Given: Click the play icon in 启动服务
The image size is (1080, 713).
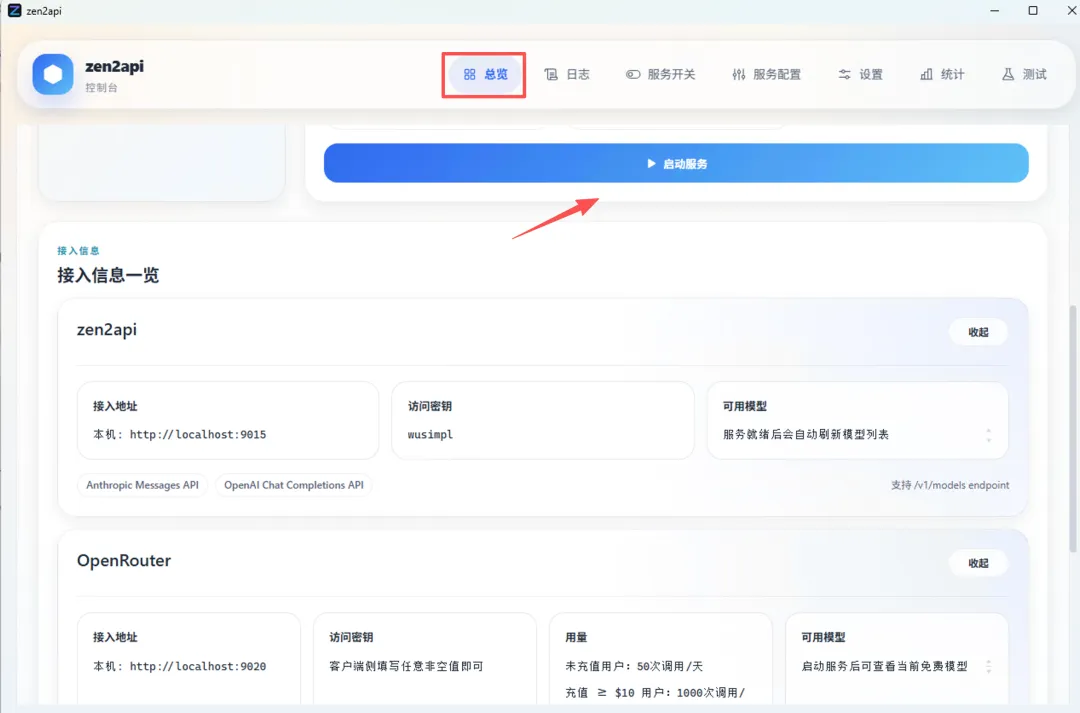Looking at the screenshot, I should click(651, 163).
